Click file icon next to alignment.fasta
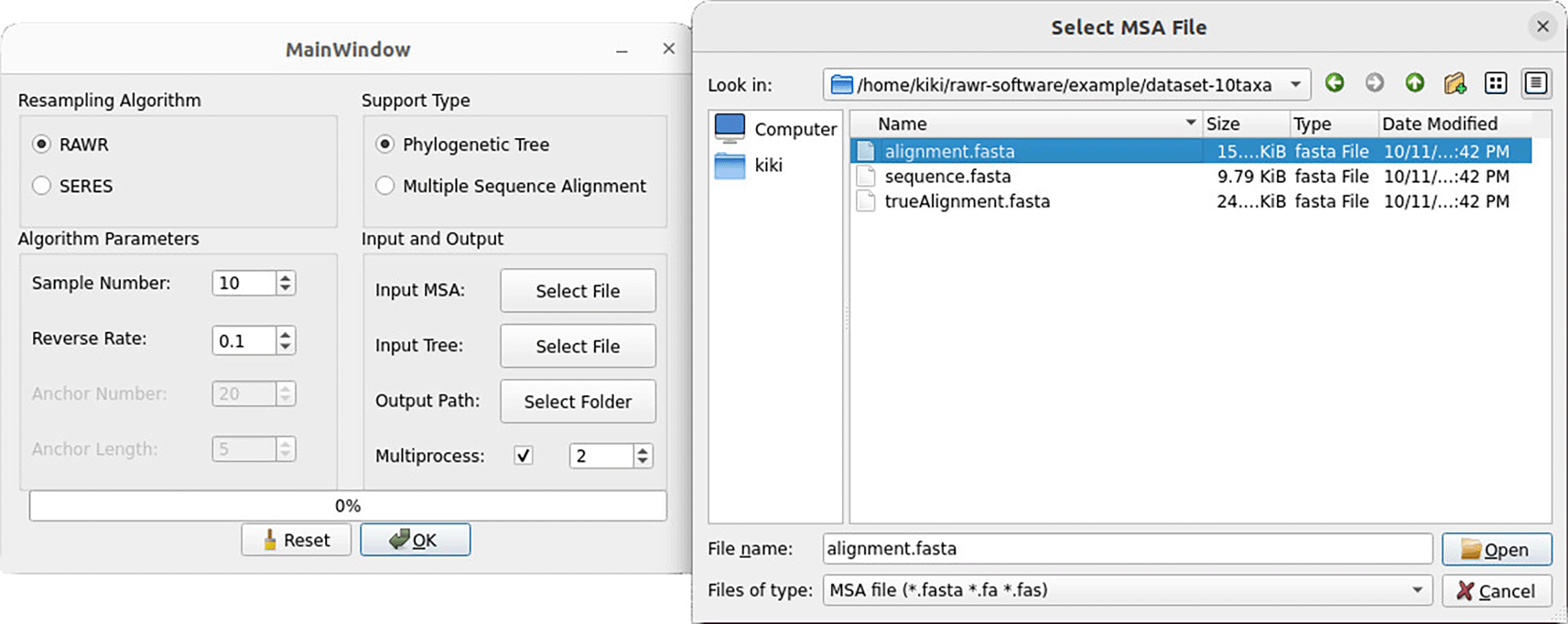Screen dimensions: 1568x624 (866, 151)
